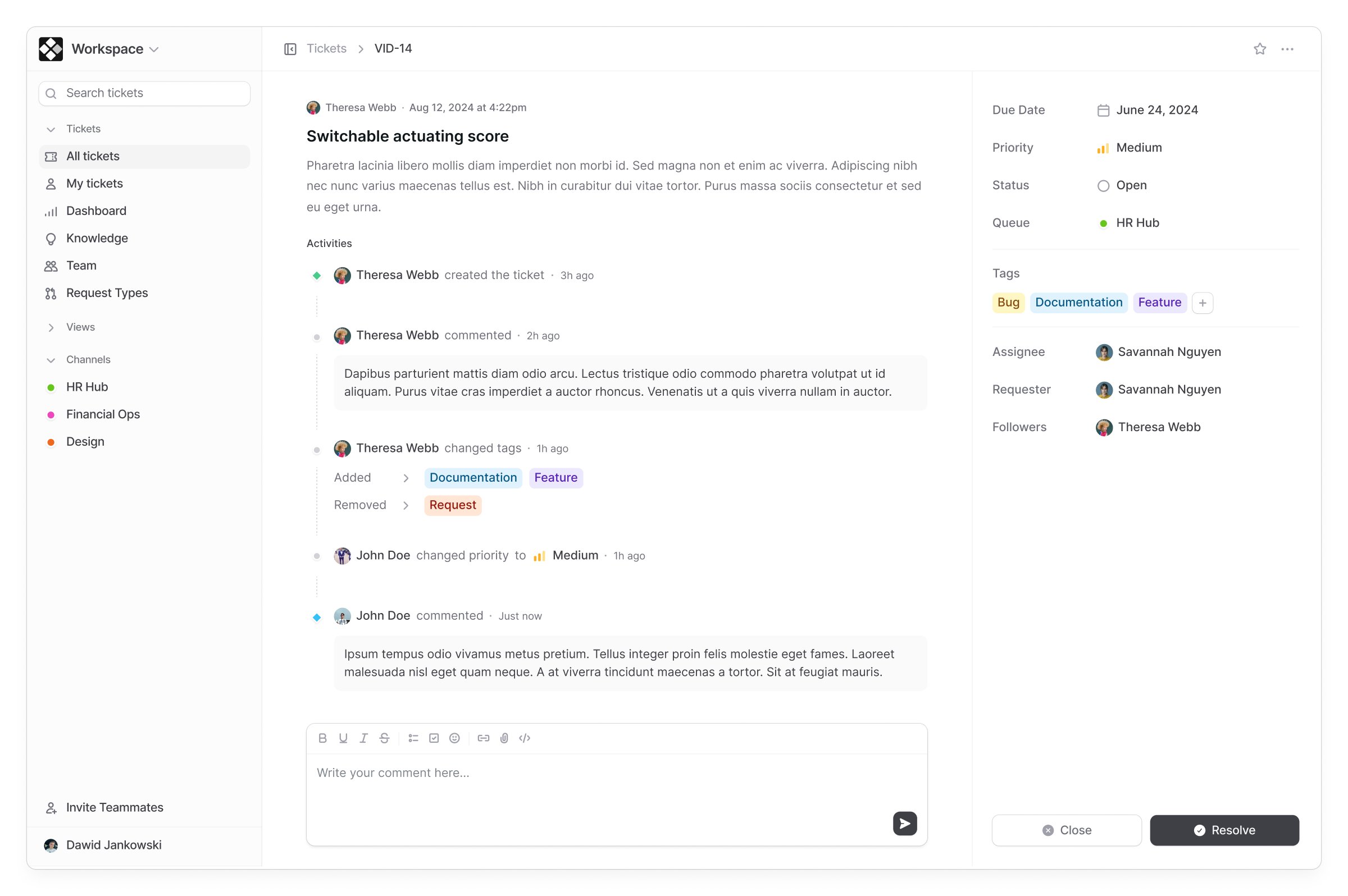Click the attachment upload icon
This screenshot has height=896, width=1348.
(x=504, y=738)
